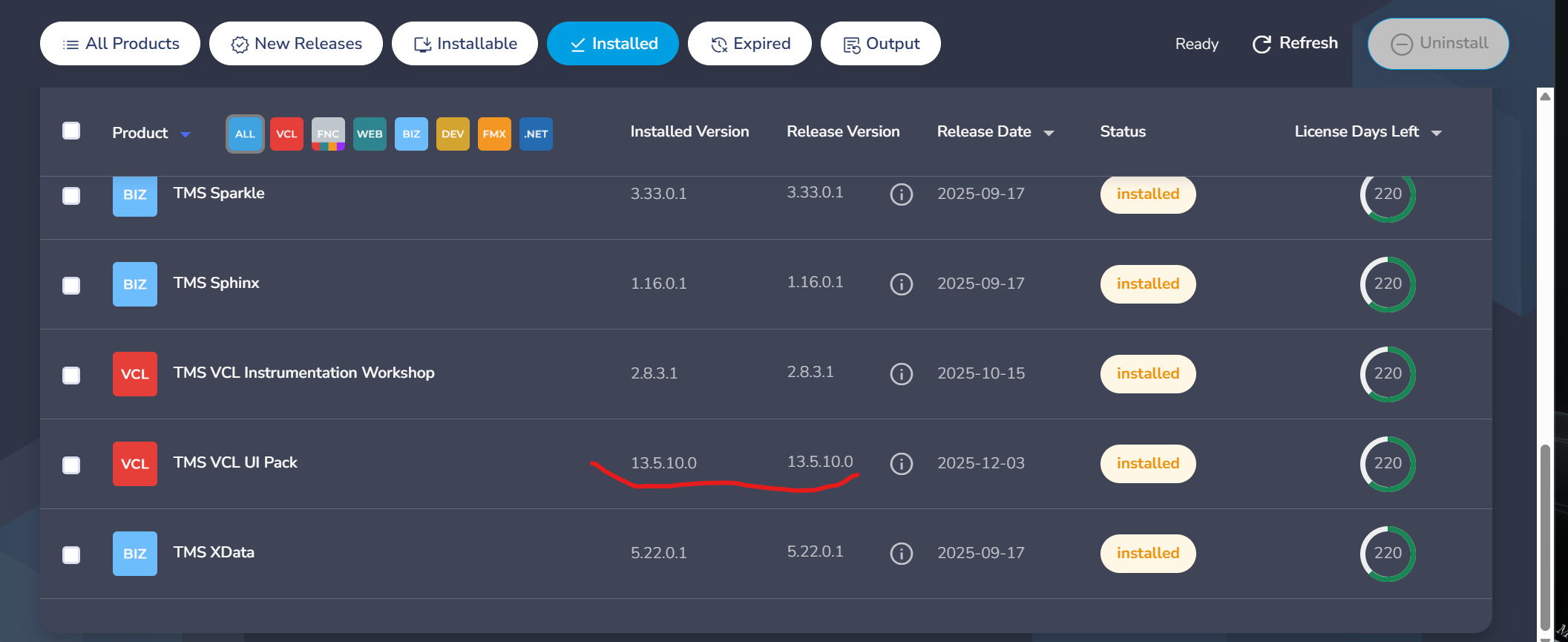
Task: Open info icon for TMS XData
Action: 901,554
